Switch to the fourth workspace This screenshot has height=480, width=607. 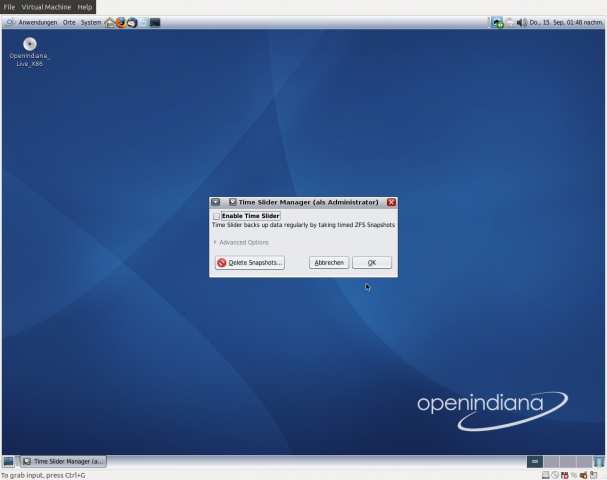tap(584, 461)
